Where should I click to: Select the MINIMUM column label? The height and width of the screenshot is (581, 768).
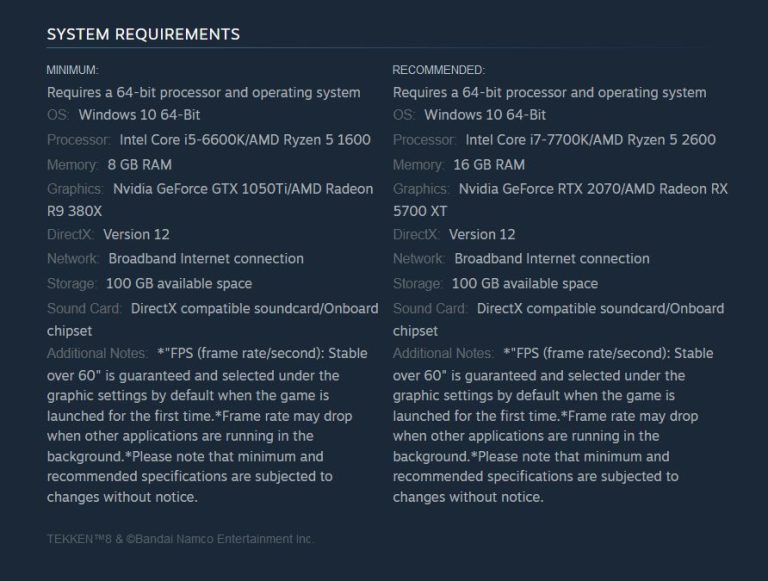[x=72, y=70]
